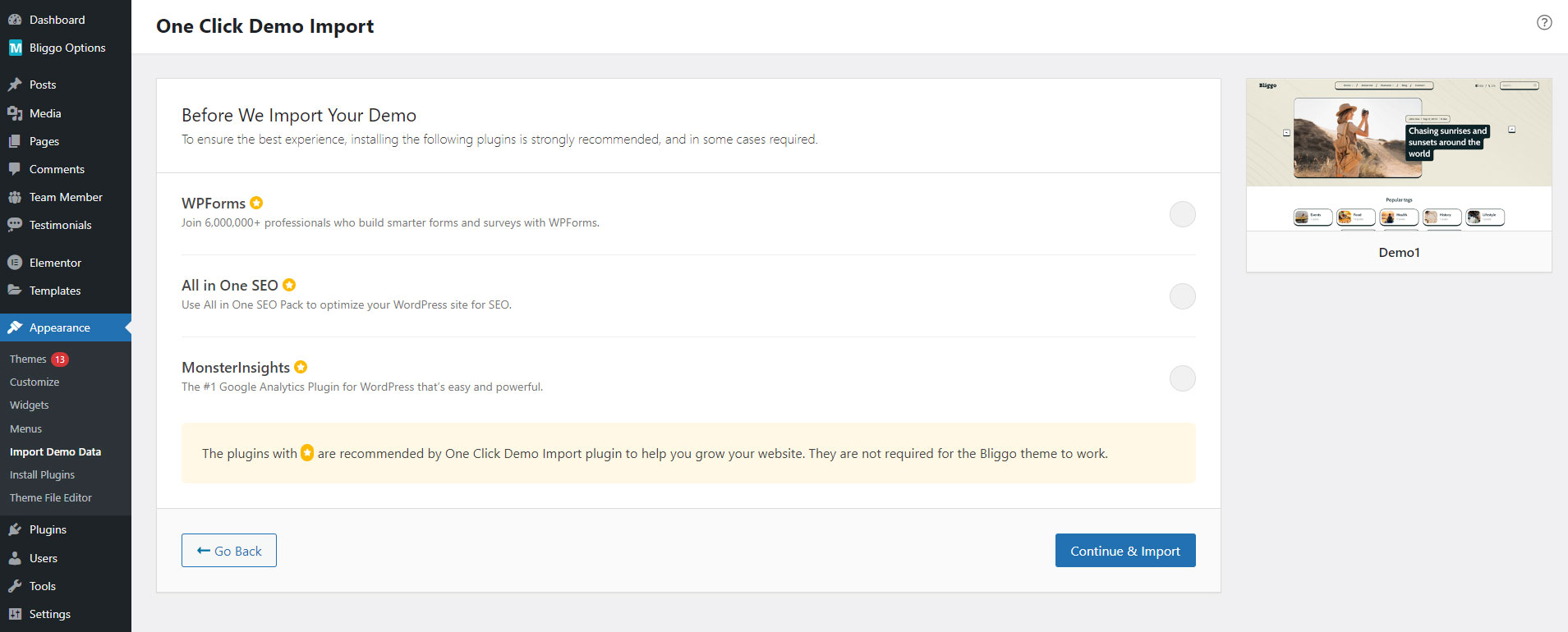Open the Settings menu
Image resolution: width=1568 pixels, height=632 pixels.
(x=66, y=614)
